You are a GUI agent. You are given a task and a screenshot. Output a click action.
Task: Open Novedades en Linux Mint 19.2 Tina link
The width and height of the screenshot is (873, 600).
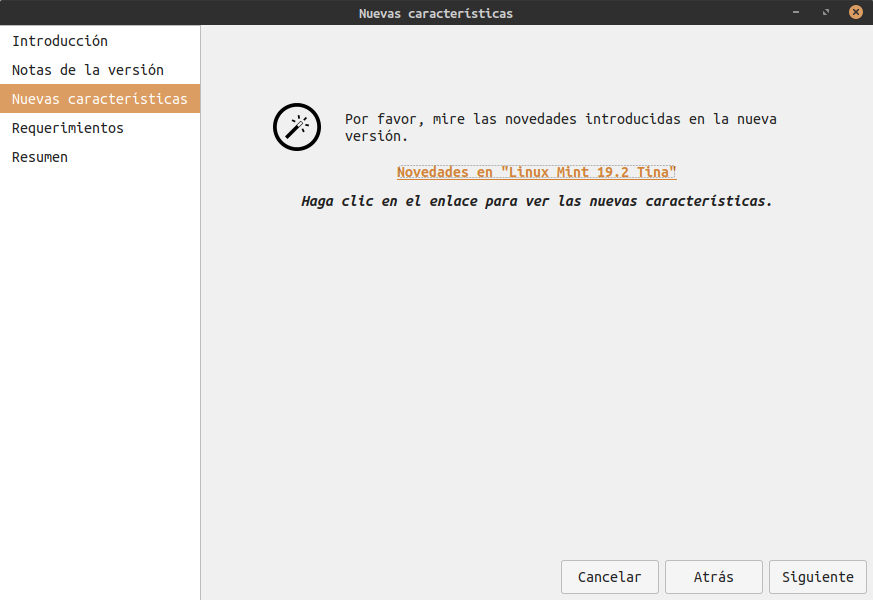point(536,172)
